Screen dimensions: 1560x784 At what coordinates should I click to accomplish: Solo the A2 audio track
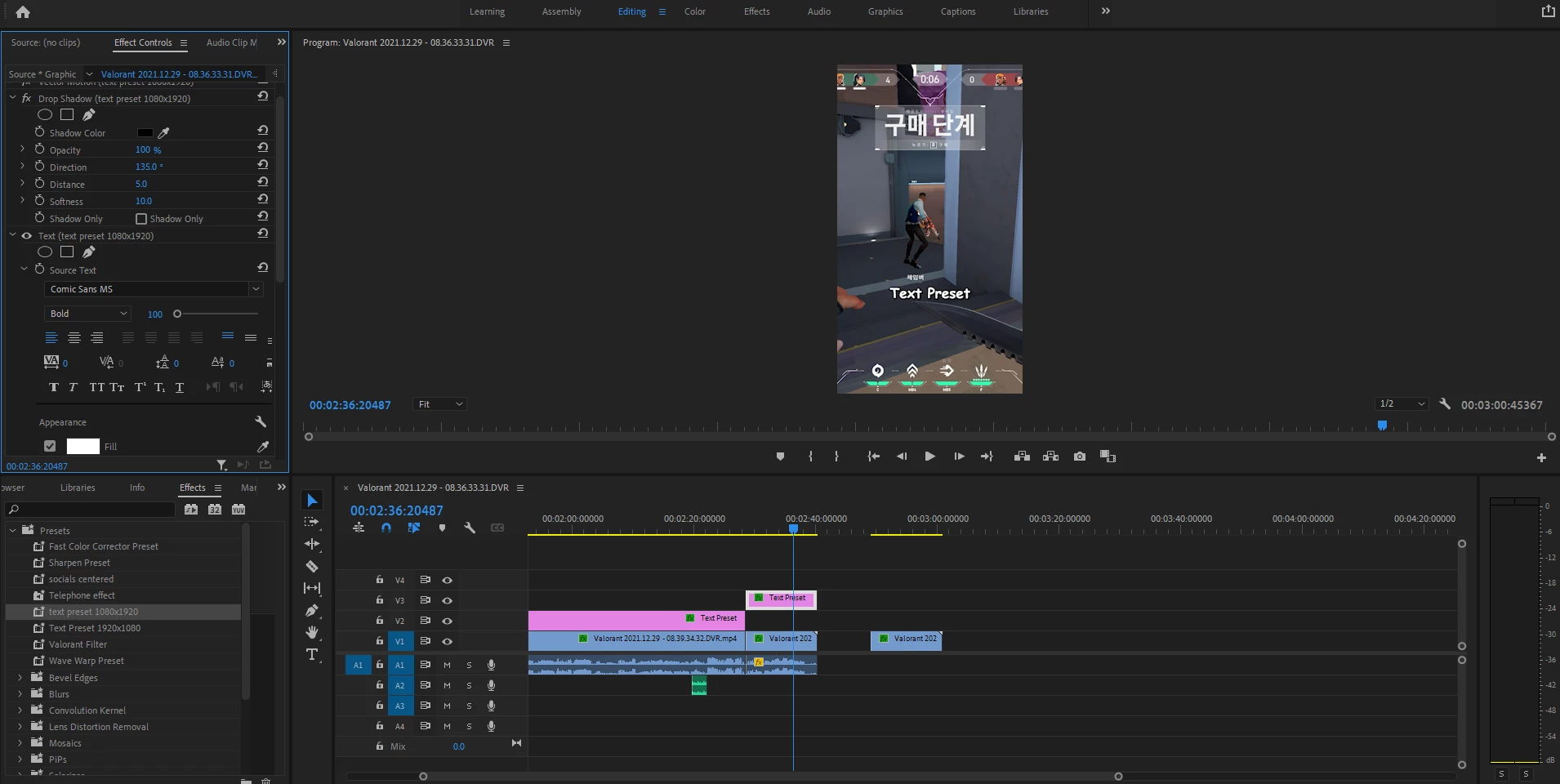coord(469,685)
